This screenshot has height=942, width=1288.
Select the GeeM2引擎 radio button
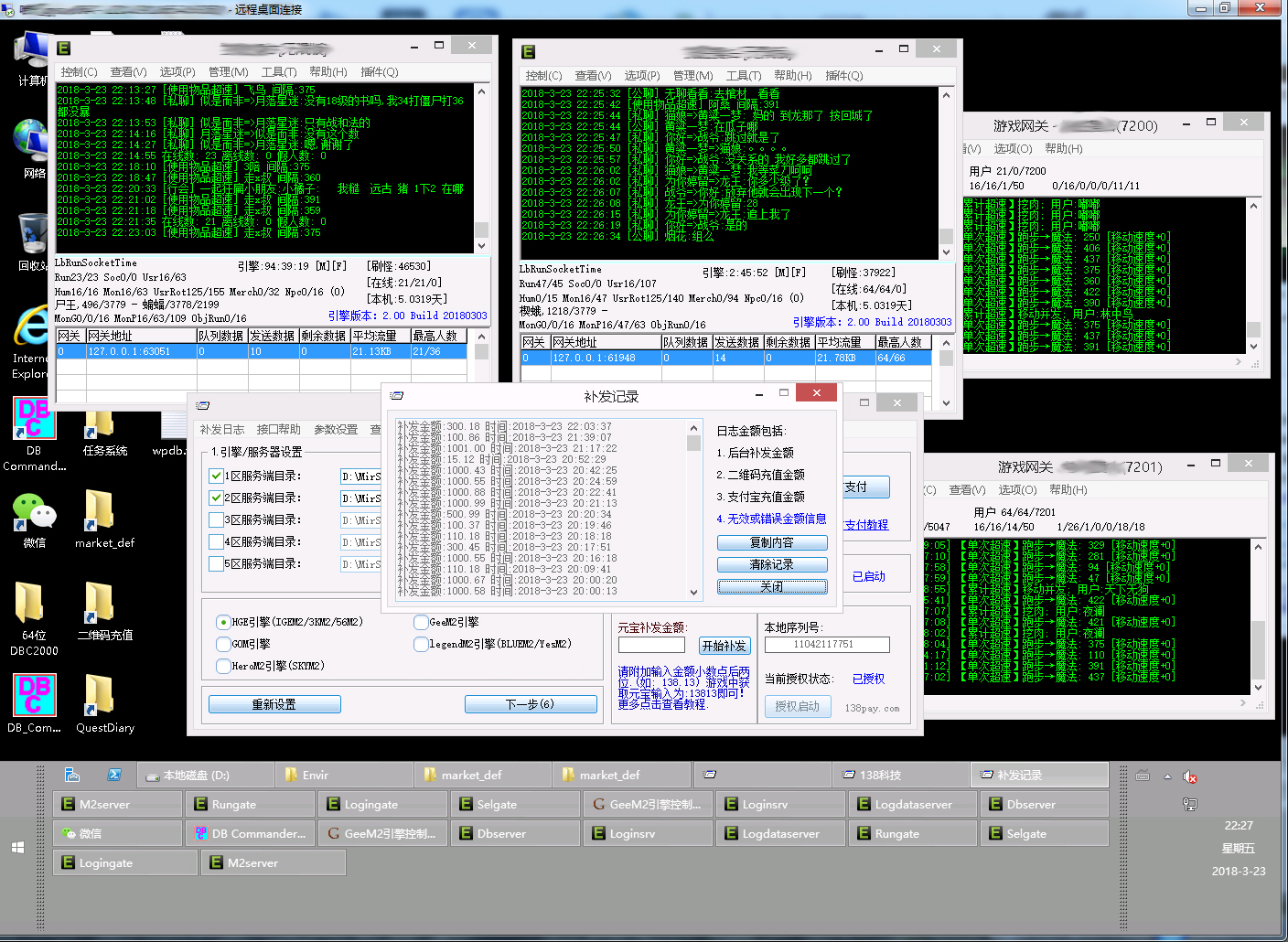pos(421,622)
